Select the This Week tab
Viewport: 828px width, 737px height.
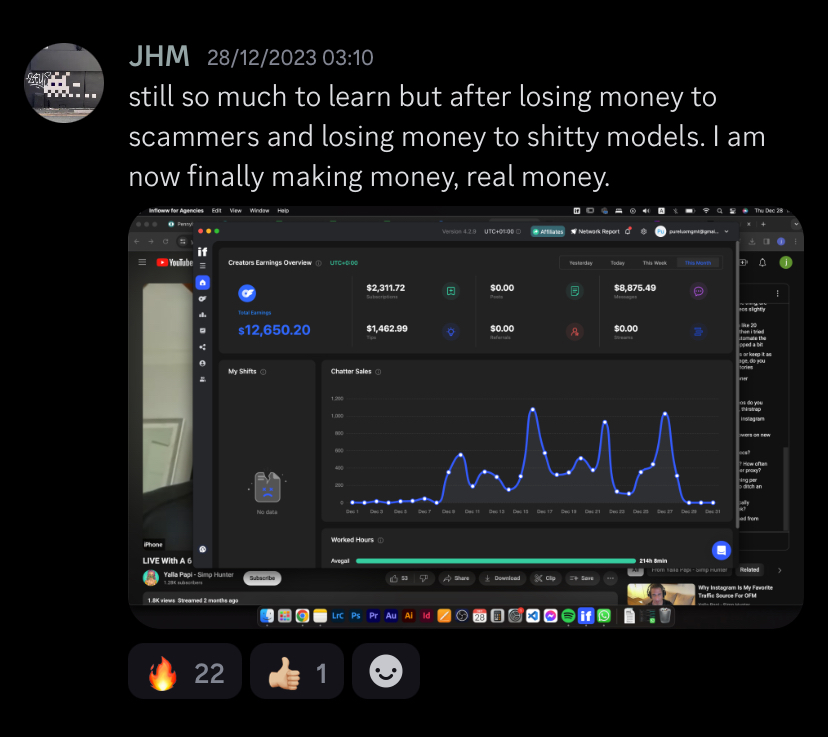(654, 263)
